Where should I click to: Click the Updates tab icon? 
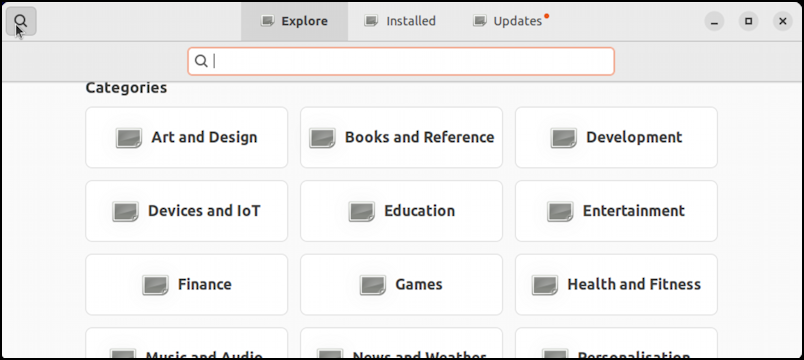[x=479, y=21]
